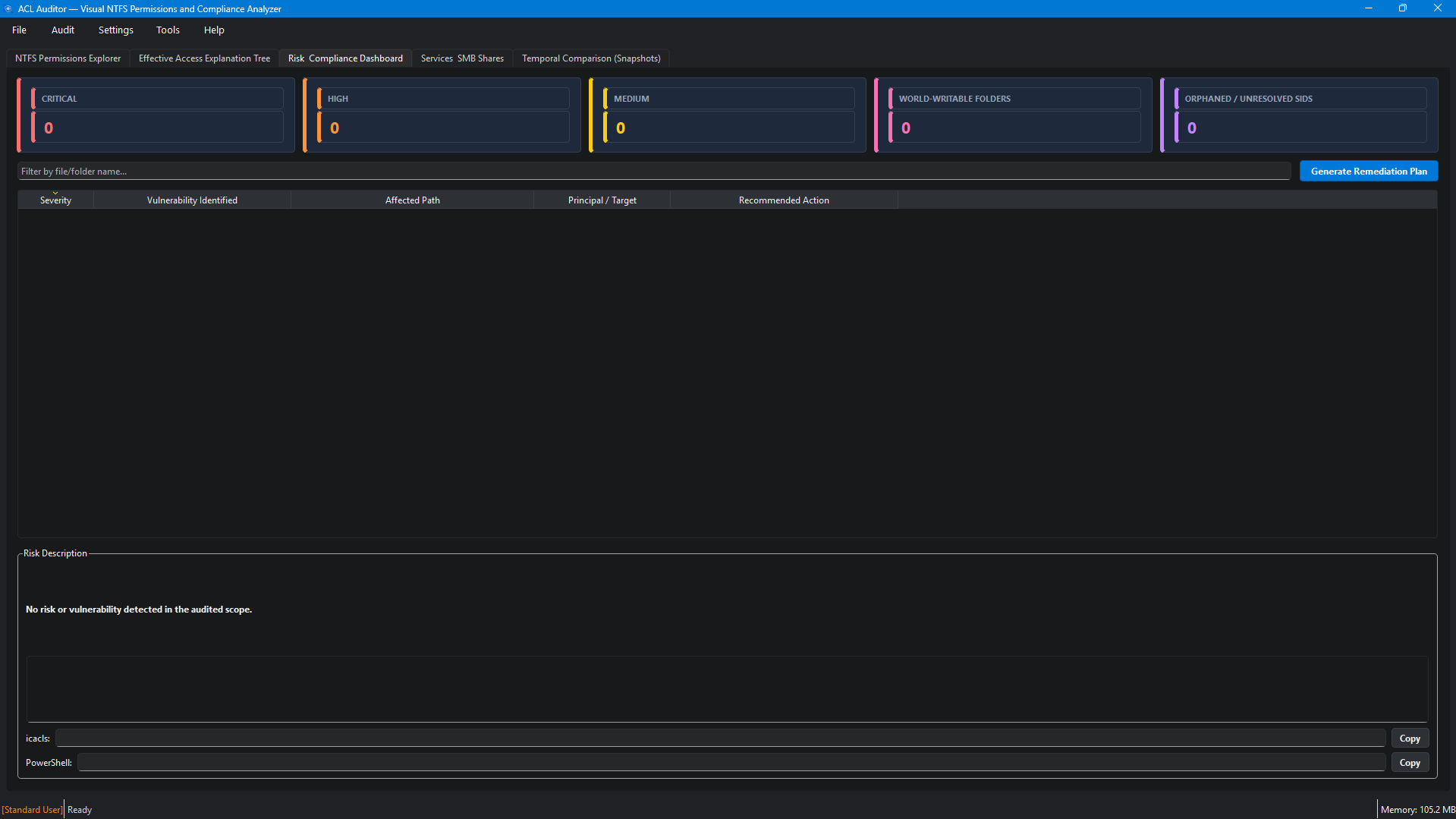Open the Tools menu

pos(168,30)
